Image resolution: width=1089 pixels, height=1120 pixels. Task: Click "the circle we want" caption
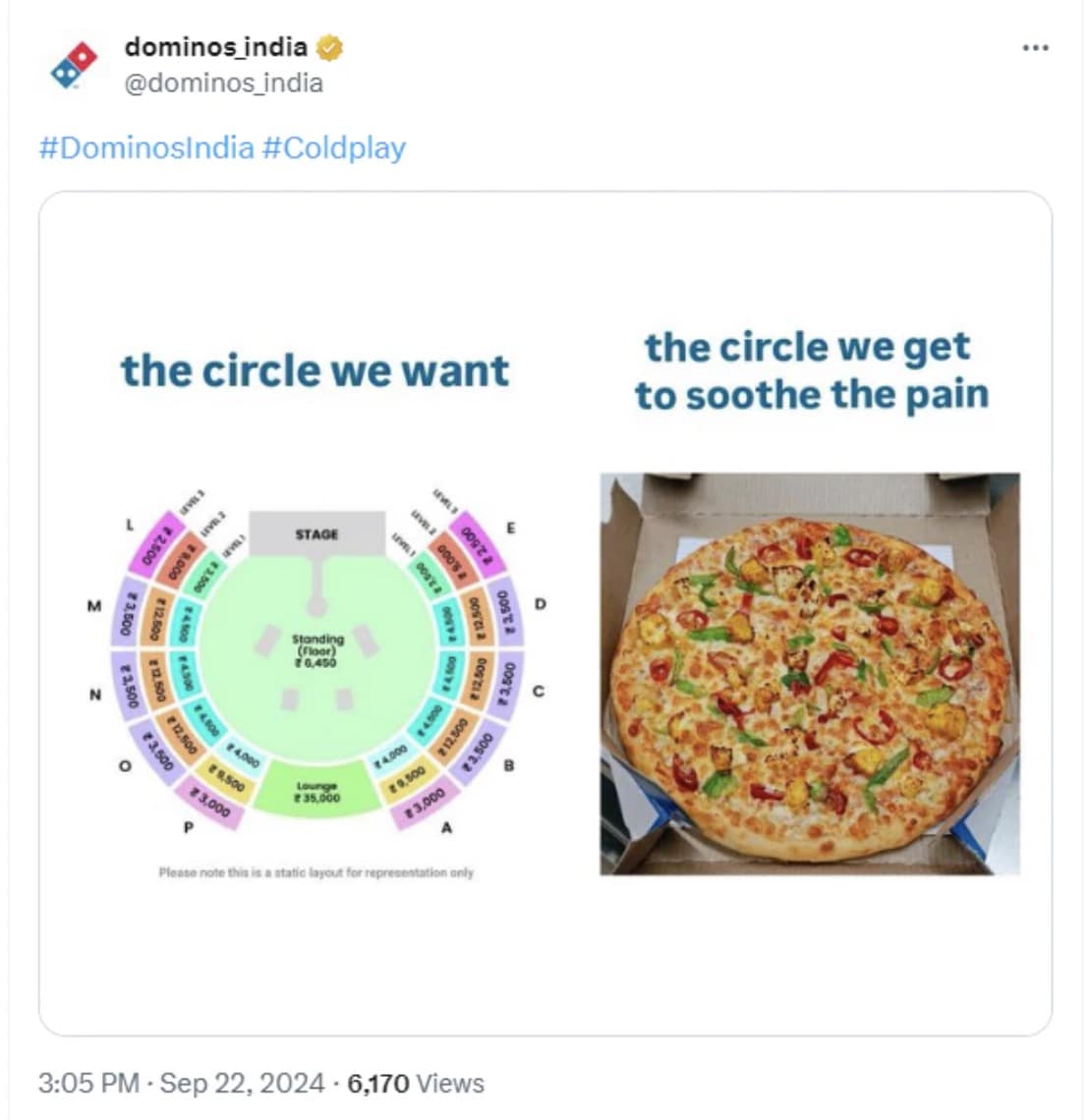[x=315, y=371]
